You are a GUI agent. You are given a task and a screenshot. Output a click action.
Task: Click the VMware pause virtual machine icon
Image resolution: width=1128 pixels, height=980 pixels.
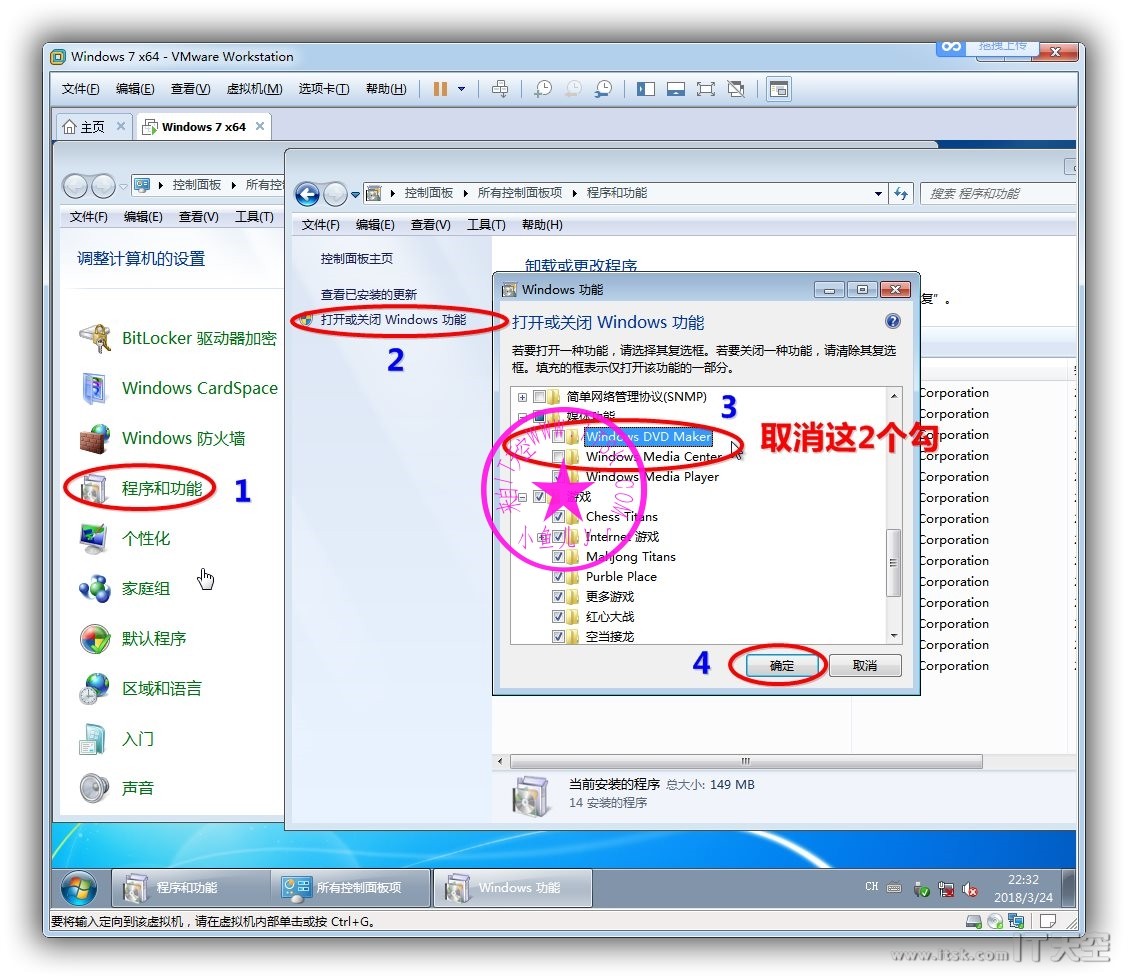440,89
